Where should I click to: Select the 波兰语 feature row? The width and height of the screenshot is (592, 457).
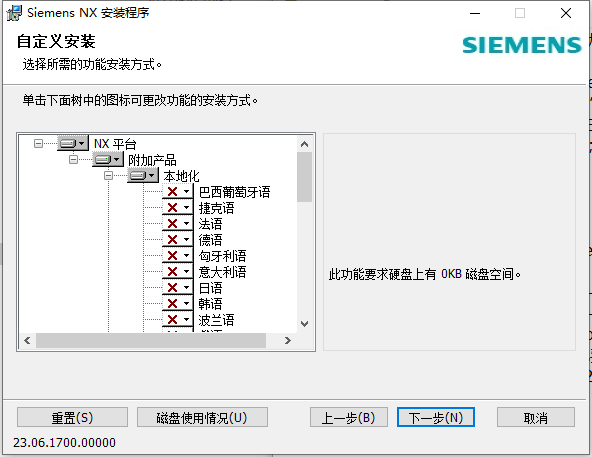pyautogui.click(x=216, y=320)
